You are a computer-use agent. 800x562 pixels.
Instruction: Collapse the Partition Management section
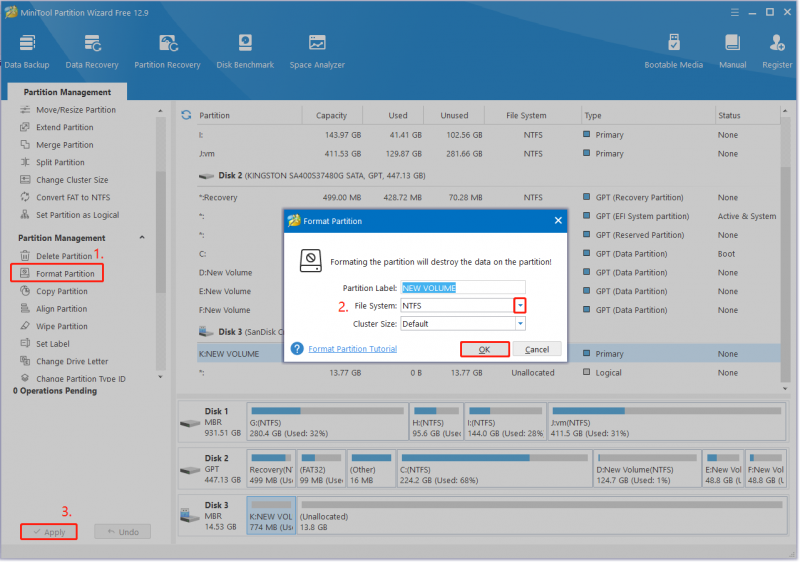[x=142, y=238]
